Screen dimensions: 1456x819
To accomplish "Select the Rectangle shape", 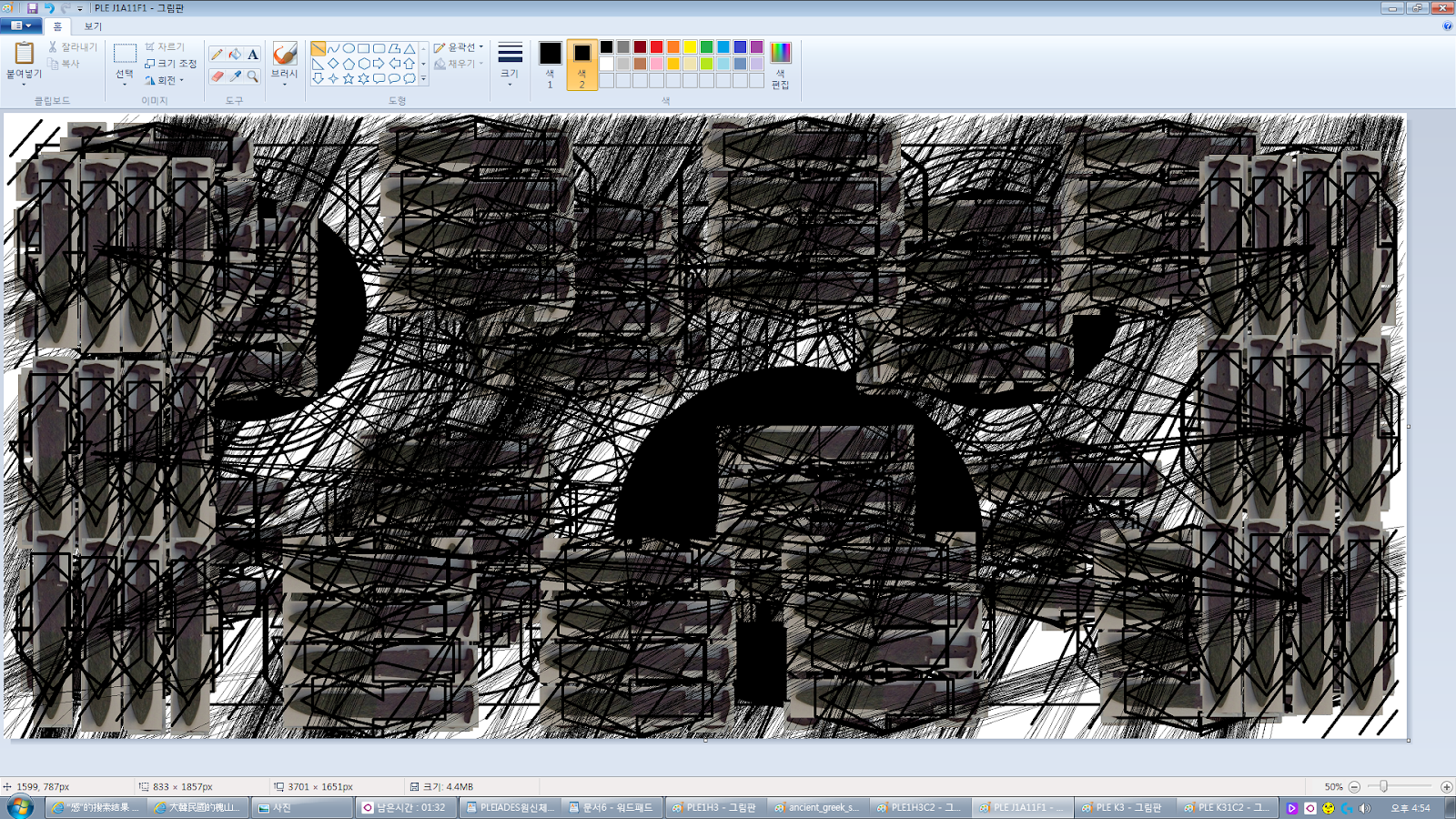I will (363, 49).
